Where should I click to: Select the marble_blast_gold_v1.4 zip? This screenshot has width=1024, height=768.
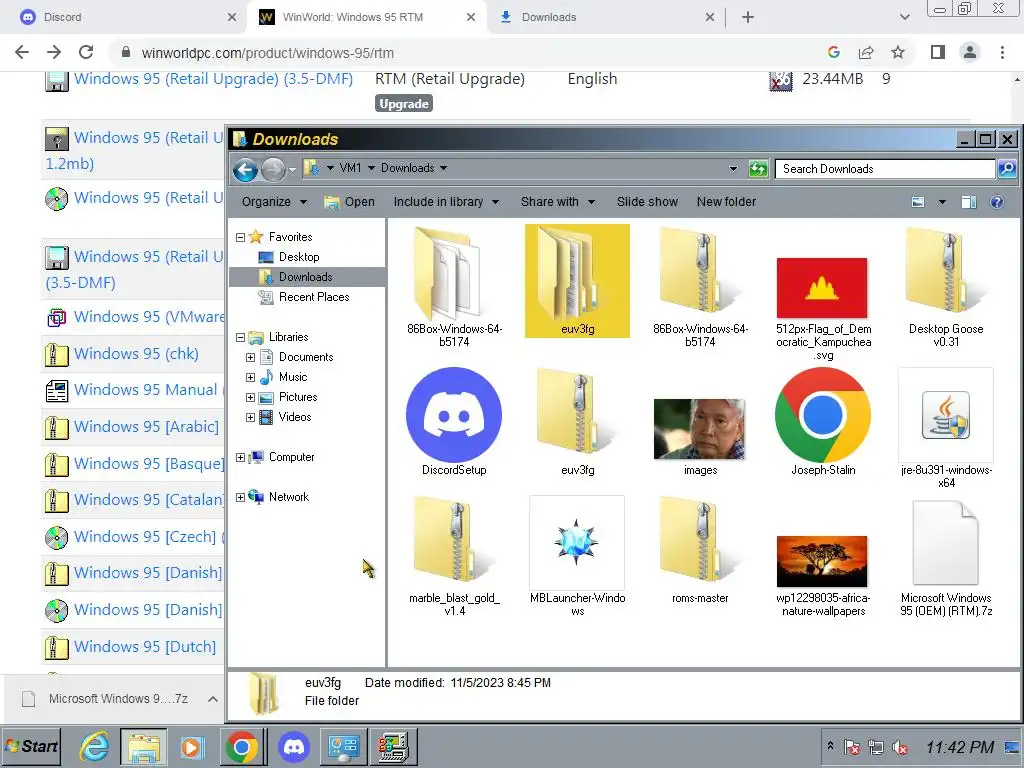click(x=455, y=556)
